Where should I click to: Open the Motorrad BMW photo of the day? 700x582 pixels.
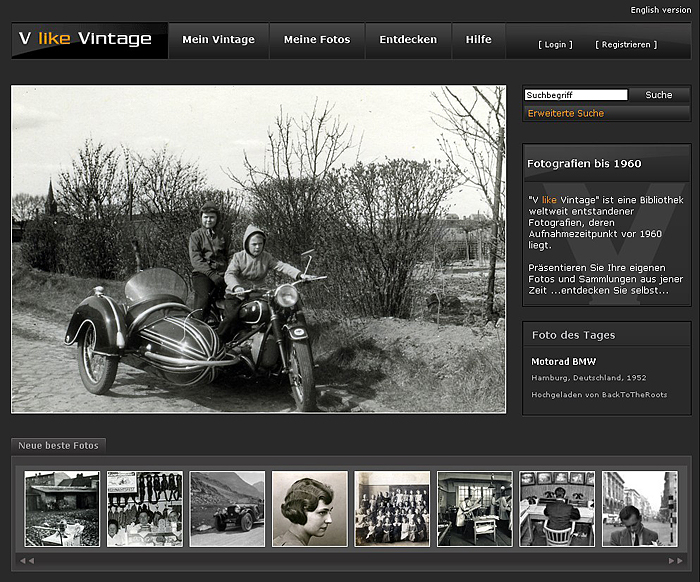pos(564,361)
